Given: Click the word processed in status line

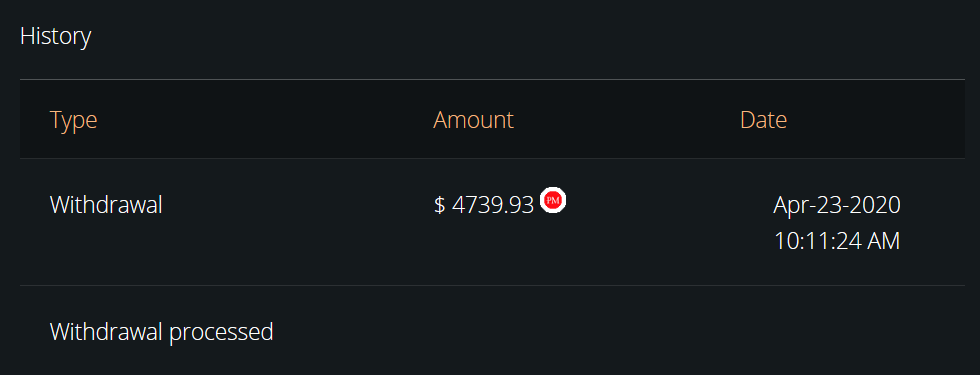Looking at the screenshot, I should pyautogui.click(x=221, y=332).
